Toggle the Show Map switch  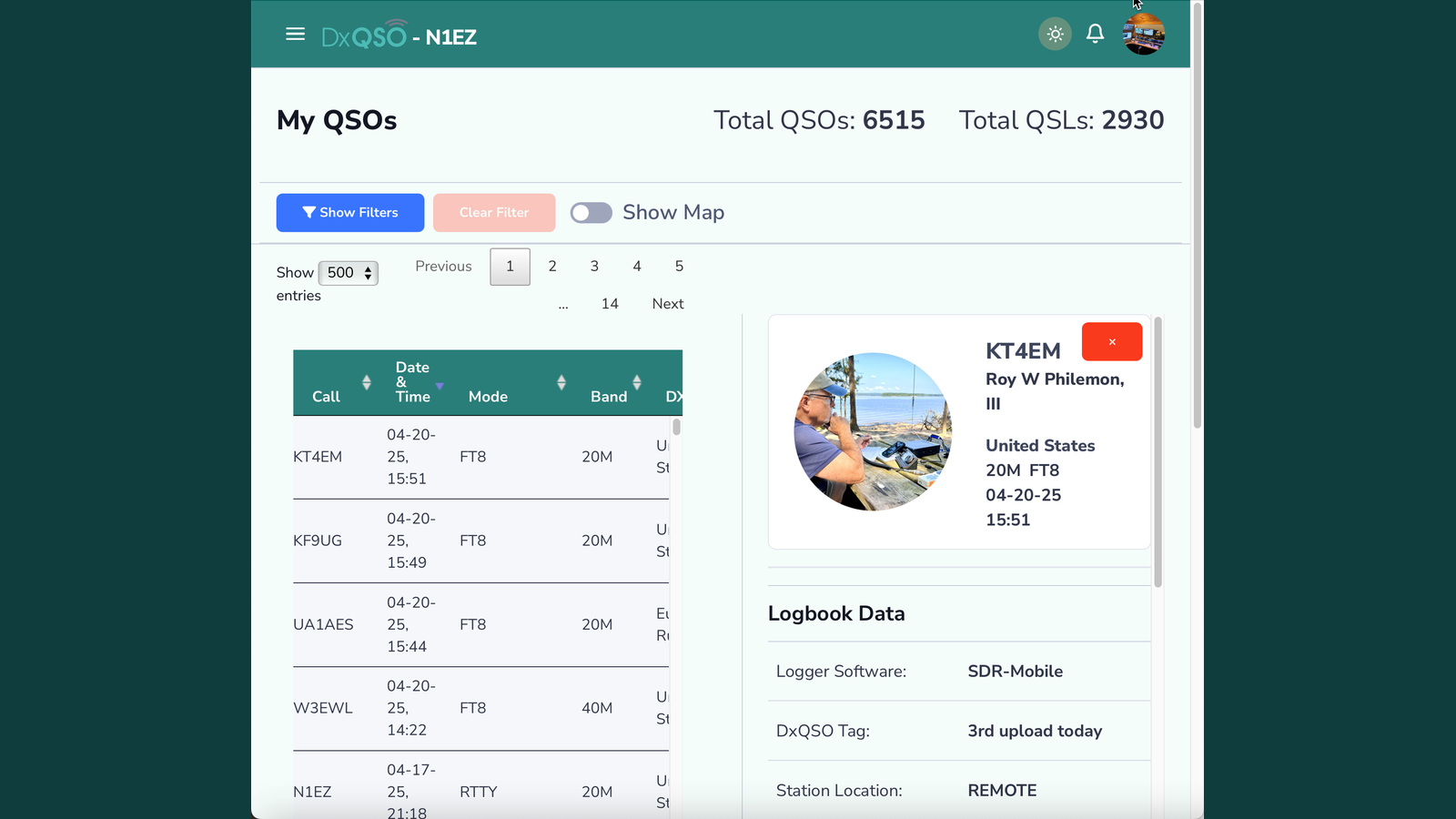pyautogui.click(x=591, y=213)
